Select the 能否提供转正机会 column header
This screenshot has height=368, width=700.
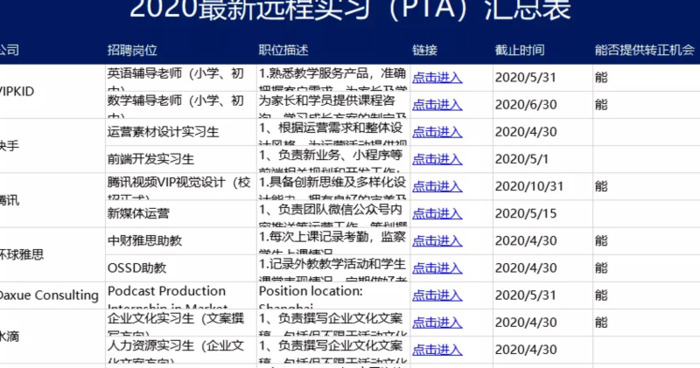(645, 50)
